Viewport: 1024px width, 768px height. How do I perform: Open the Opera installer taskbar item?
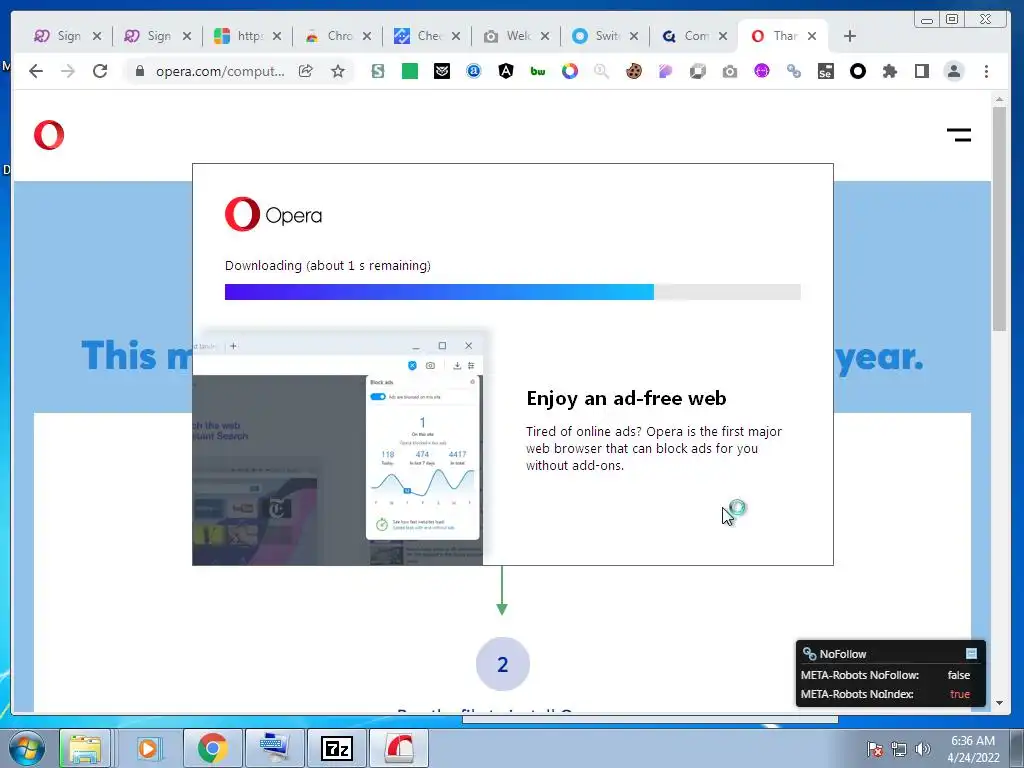click(x=399, y=748)
